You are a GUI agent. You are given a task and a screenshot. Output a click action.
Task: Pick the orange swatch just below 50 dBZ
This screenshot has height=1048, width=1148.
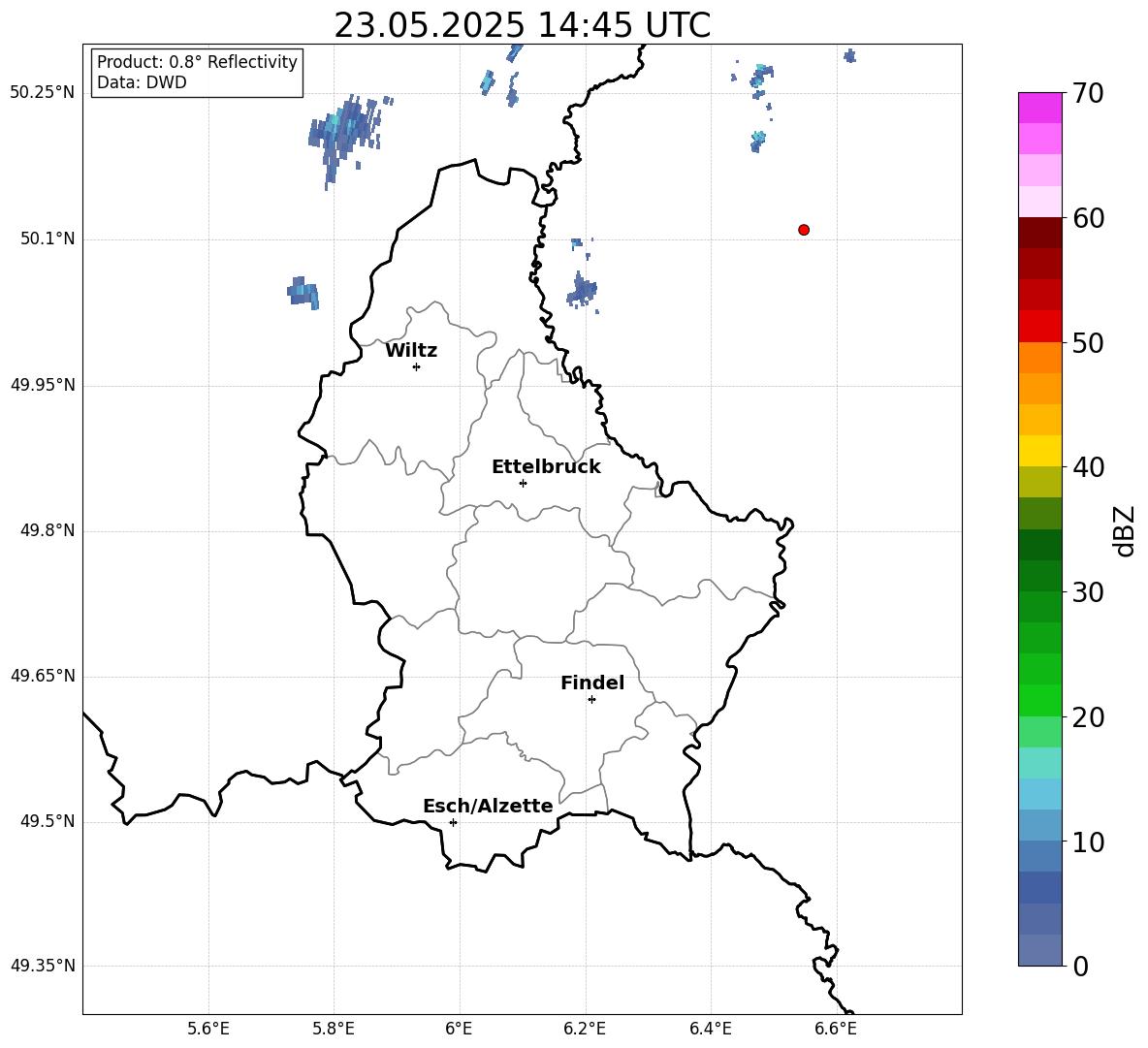1039,357
